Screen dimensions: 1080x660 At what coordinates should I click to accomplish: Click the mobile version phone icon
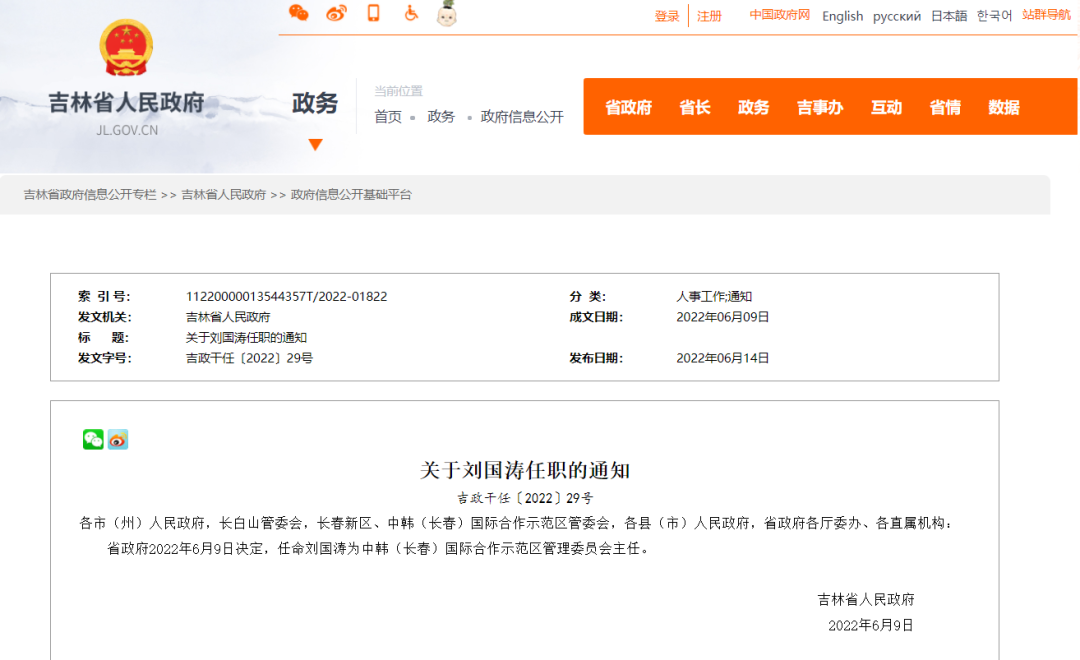pos(374,14)
